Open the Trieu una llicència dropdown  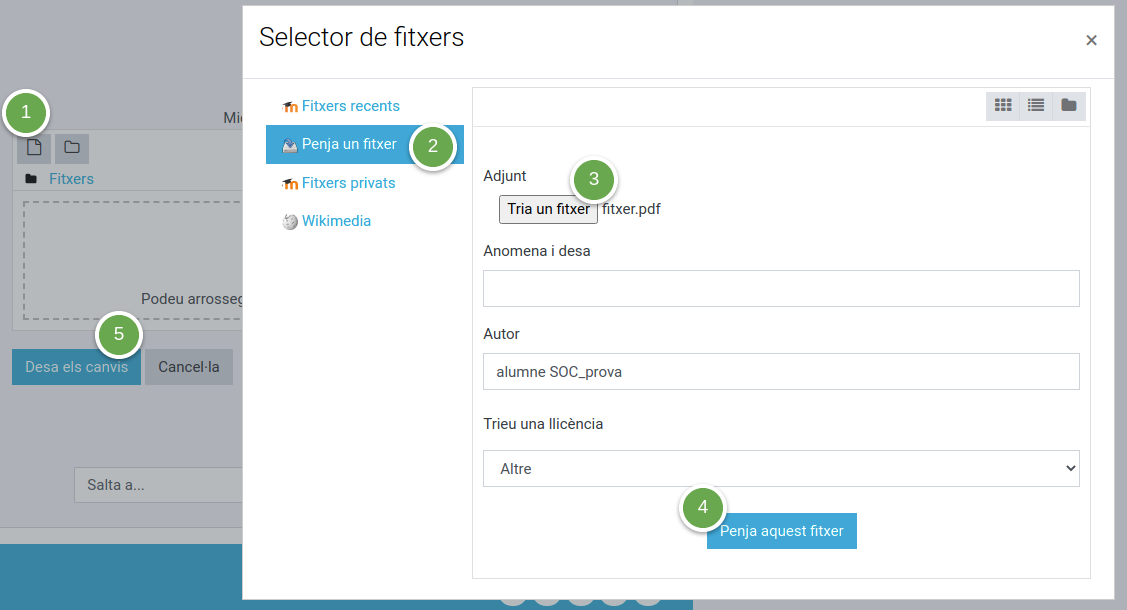pos(781,468)
